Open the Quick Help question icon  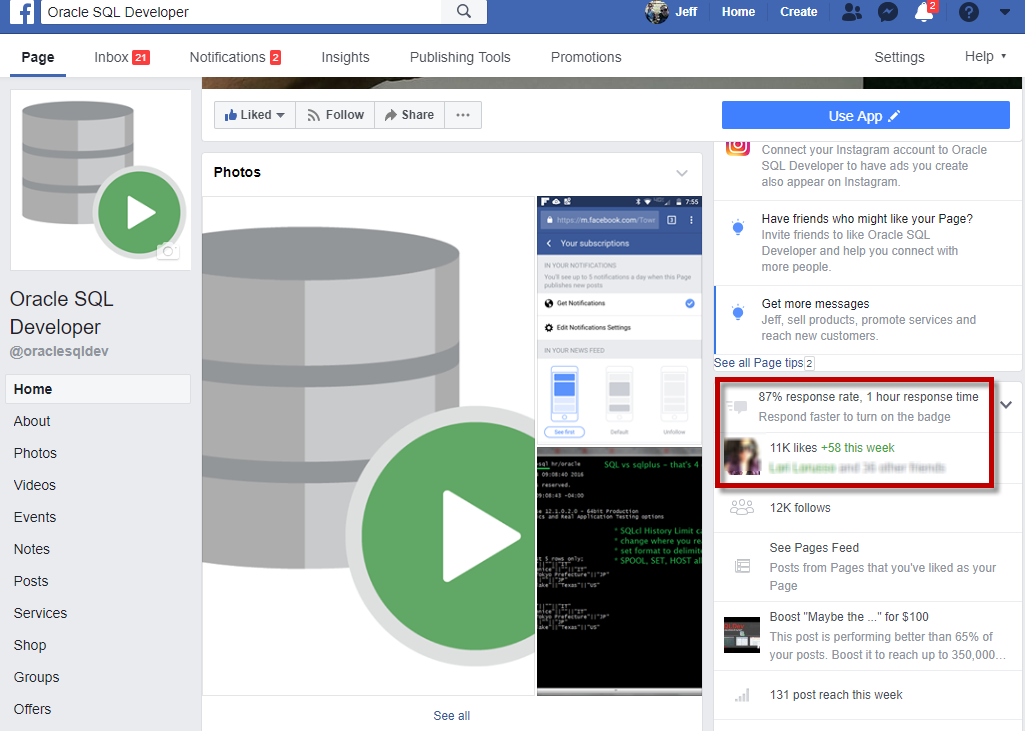(x=968, y=12)
